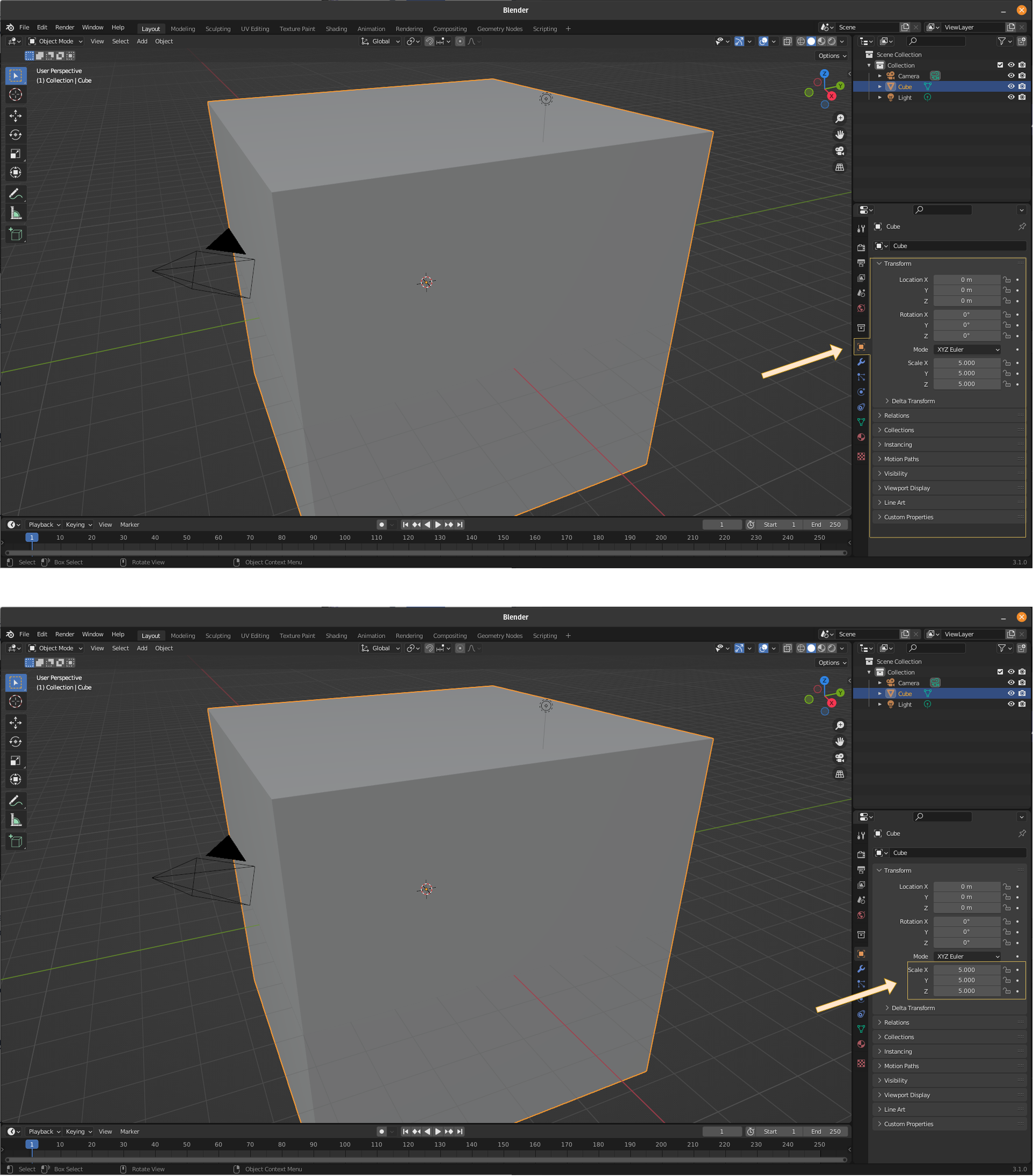
Task: Open the XYZ Euler rotation mode dropdown
Action: tap(967, 349)
